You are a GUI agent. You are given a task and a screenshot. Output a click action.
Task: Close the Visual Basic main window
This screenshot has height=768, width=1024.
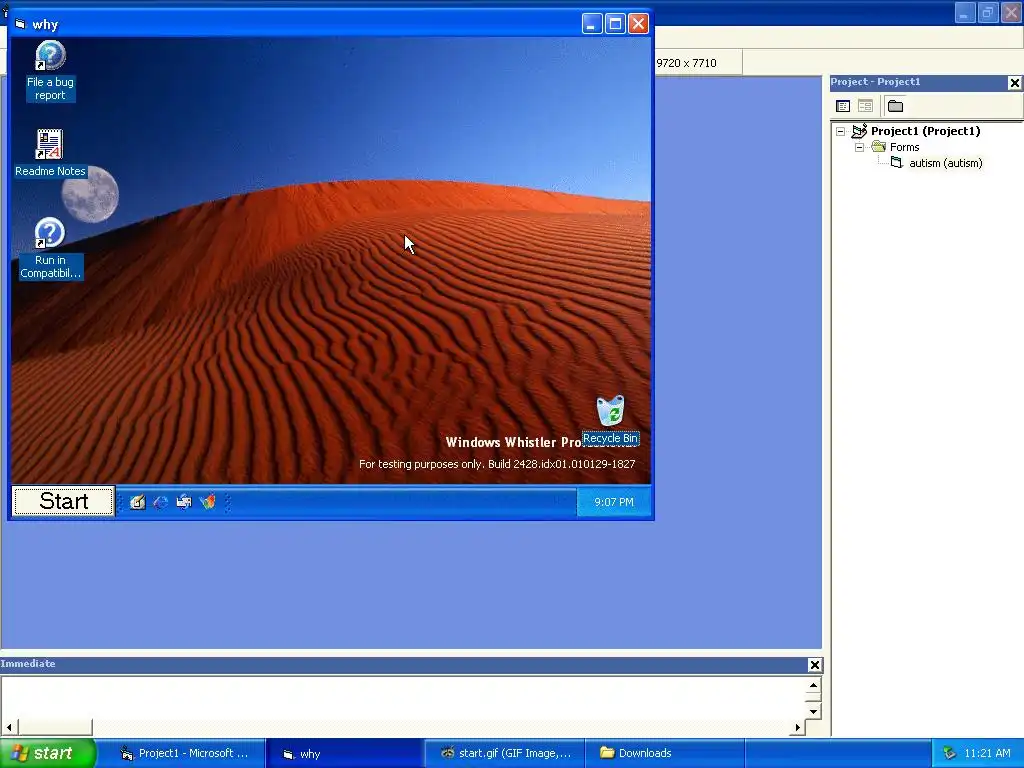point(1010,13)
